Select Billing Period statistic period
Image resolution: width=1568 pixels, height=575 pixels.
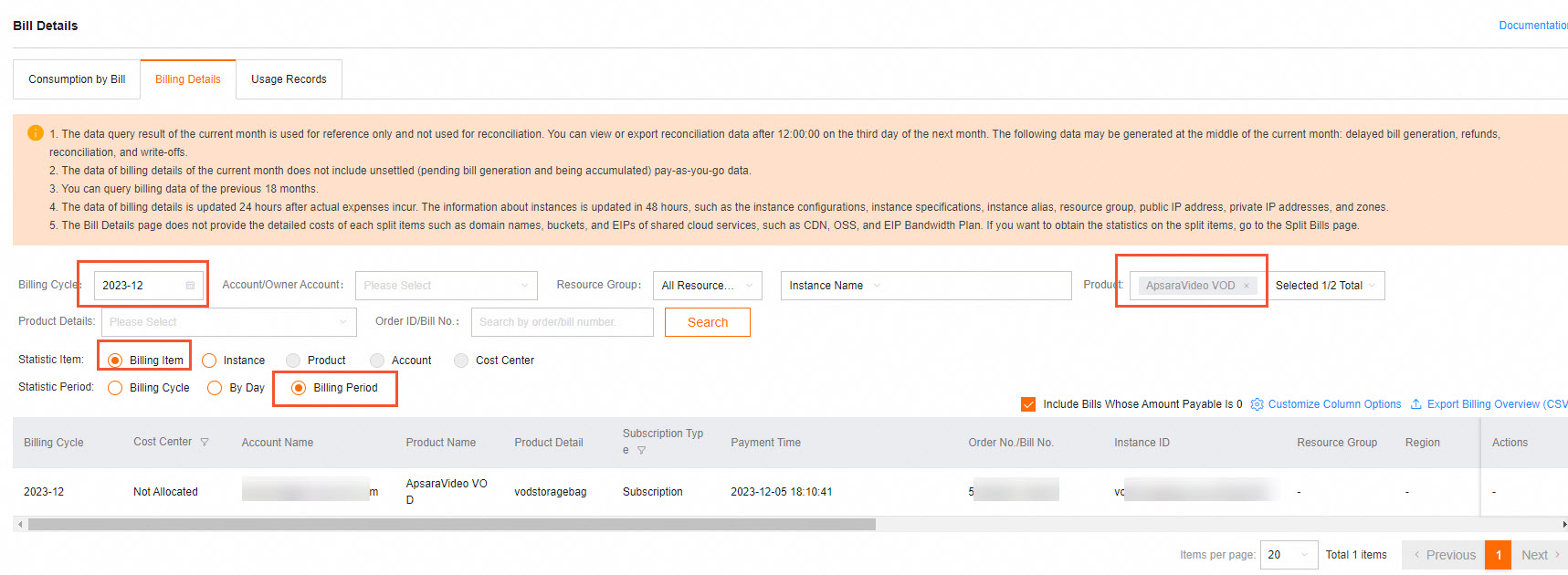tap(299, 388)
